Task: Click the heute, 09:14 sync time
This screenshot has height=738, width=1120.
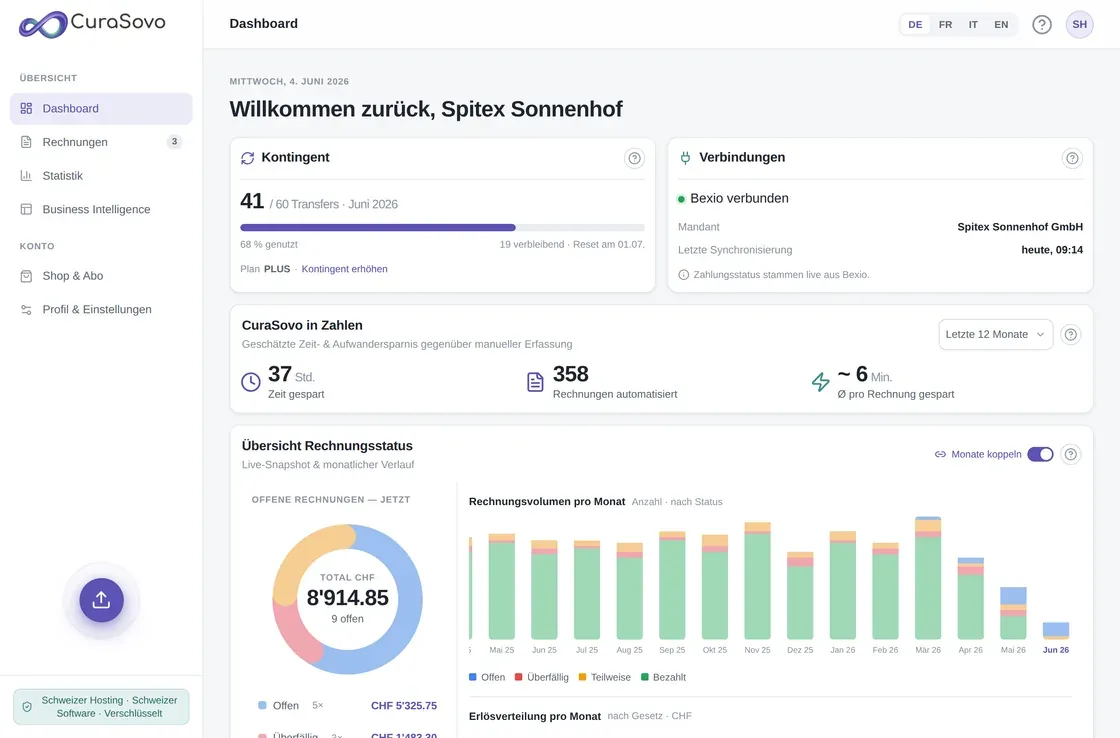Action: click(1052, 250)
